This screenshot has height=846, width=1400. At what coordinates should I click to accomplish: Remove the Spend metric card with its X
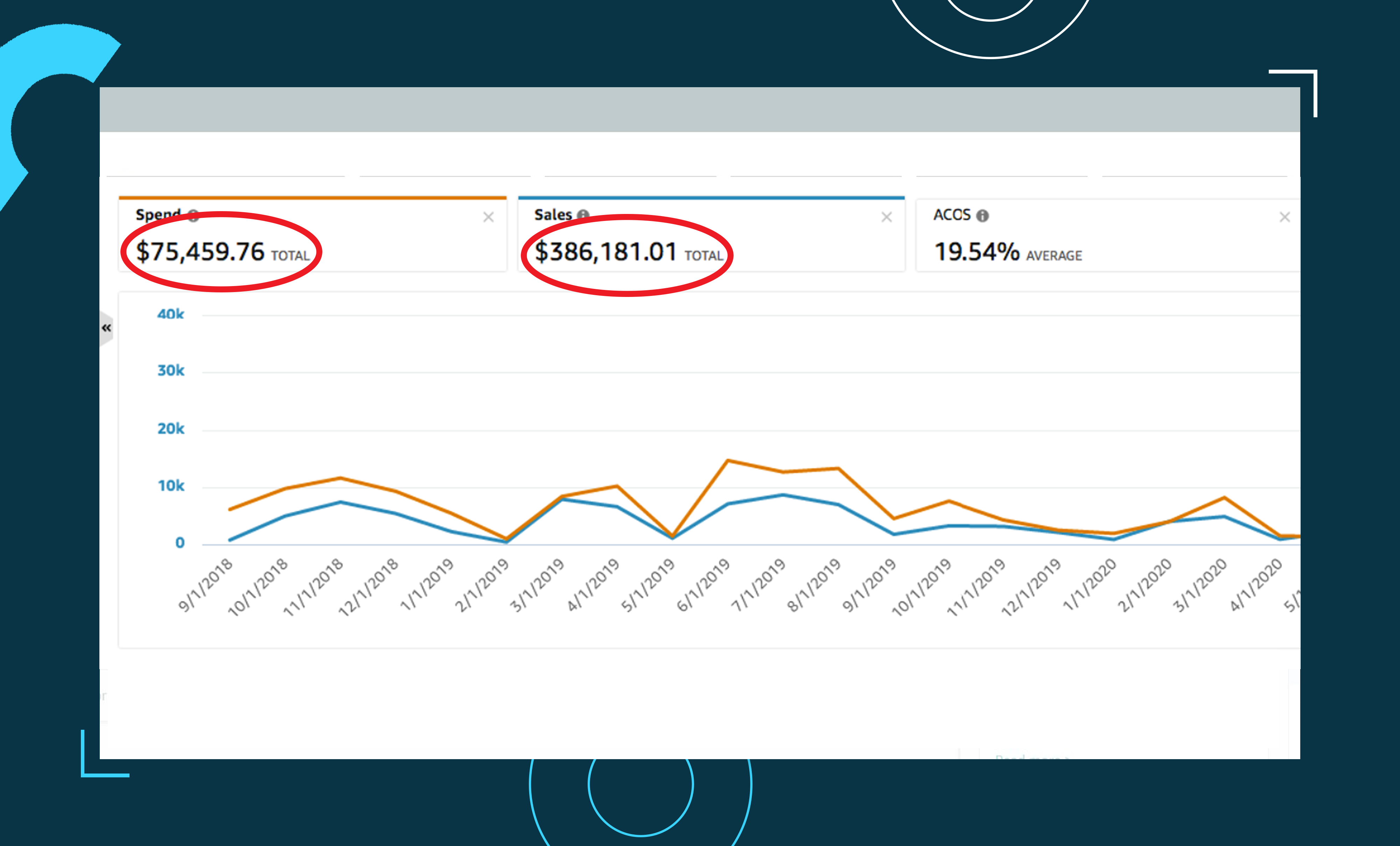click(x=488, y=217)
